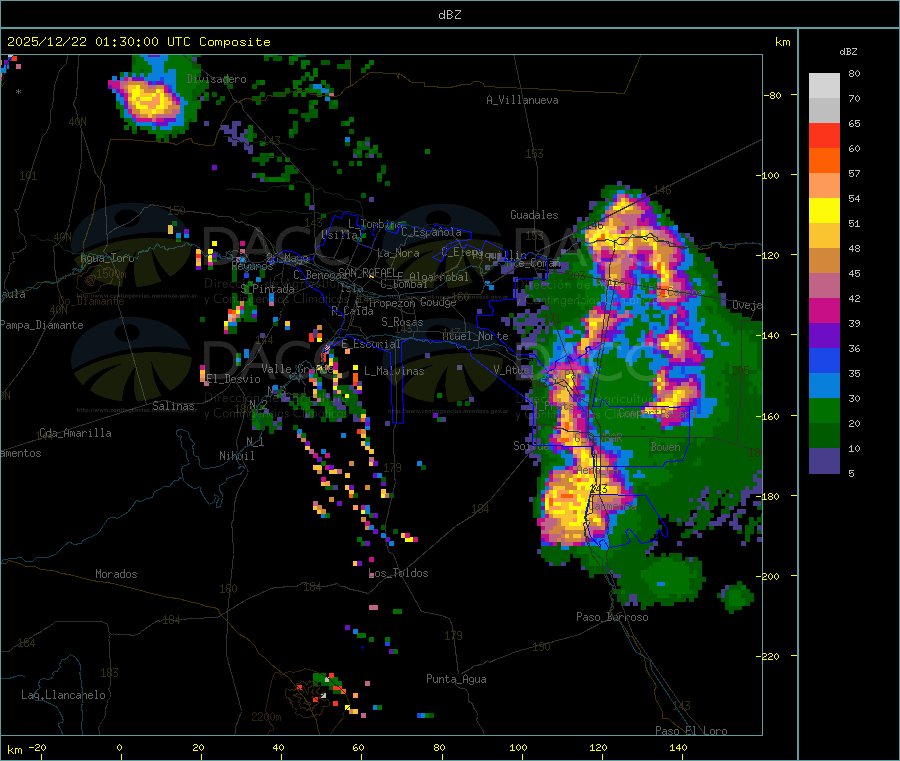Click the '2200m' elevation label

point(266,717)
